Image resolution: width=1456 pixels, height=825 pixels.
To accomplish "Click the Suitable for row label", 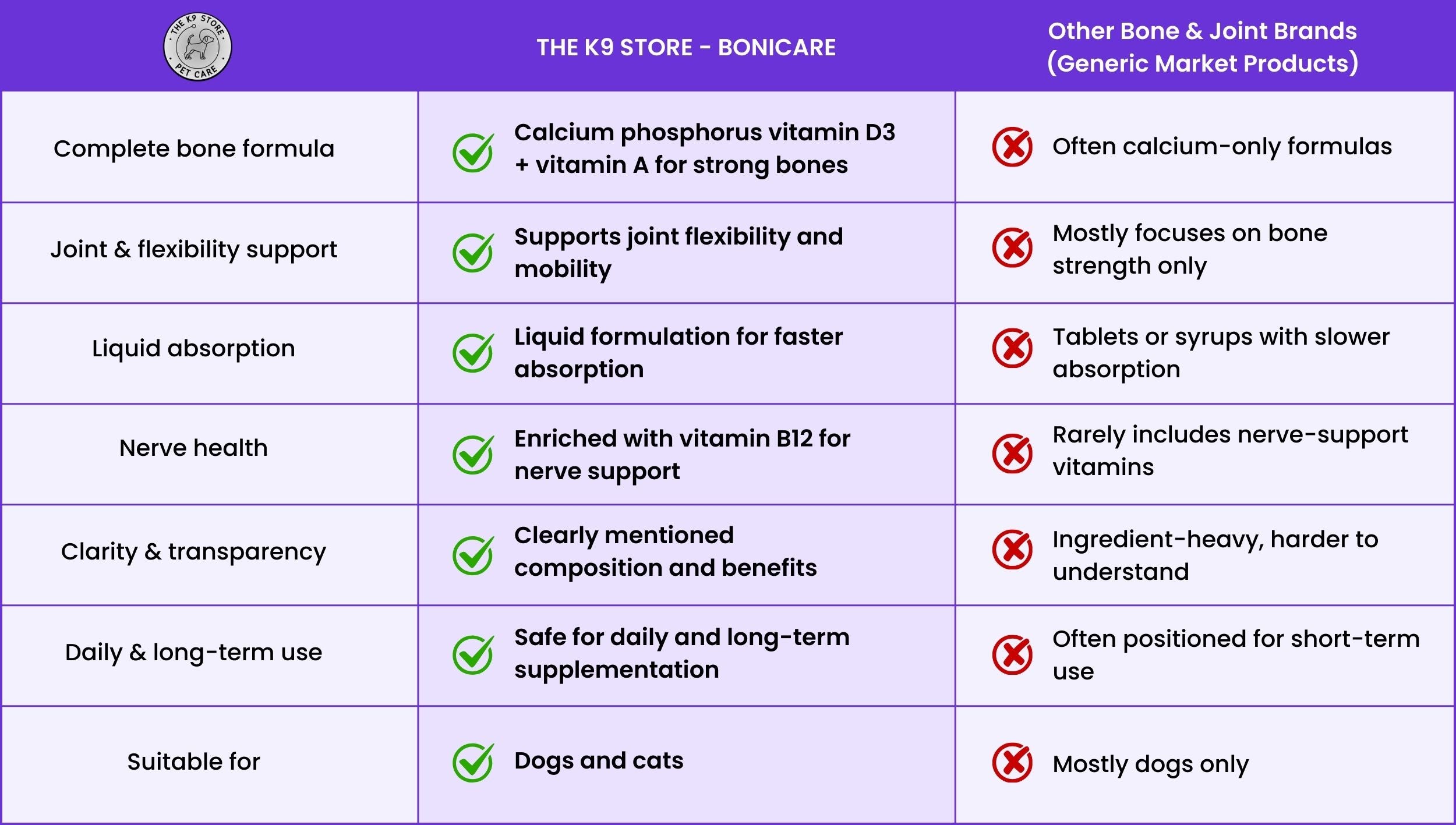I will click(193, 762).
